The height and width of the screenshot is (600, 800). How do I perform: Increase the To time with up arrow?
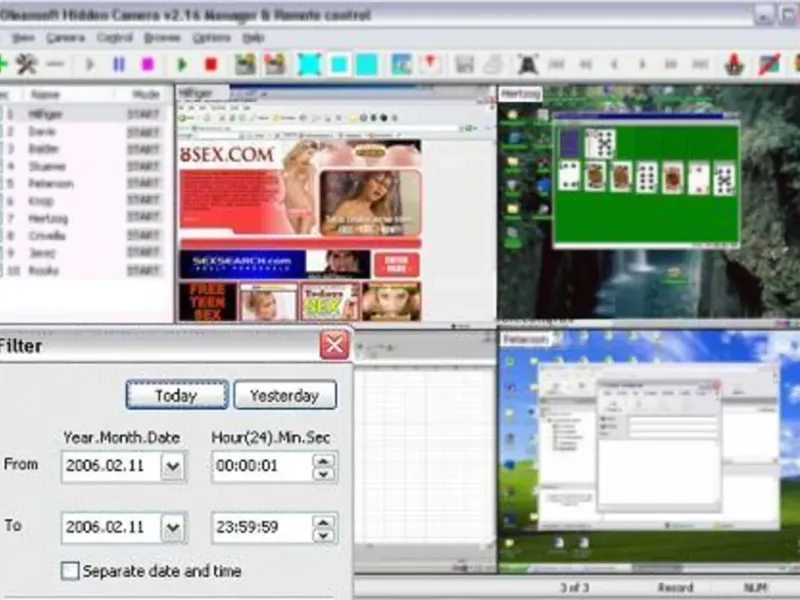pos(323,521)
